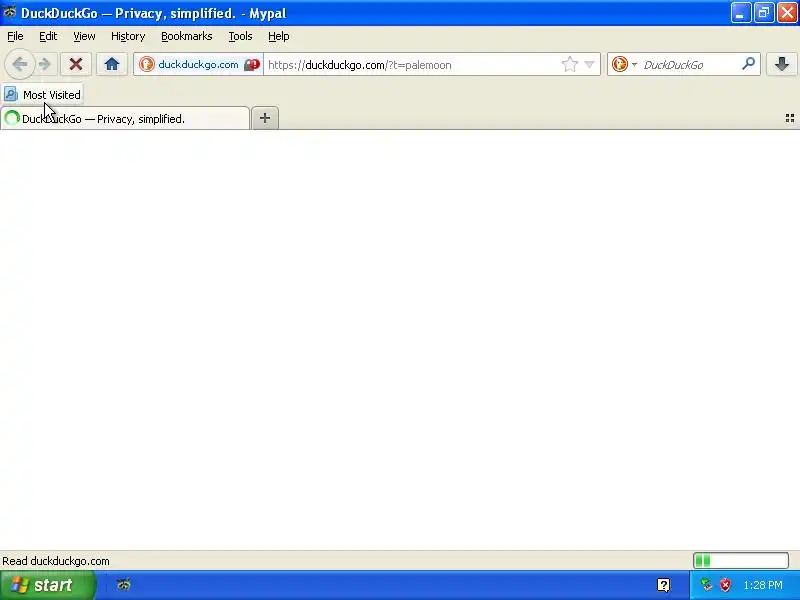Go forward using the Forward arrow
800x600 pixels.
point(45,64)
